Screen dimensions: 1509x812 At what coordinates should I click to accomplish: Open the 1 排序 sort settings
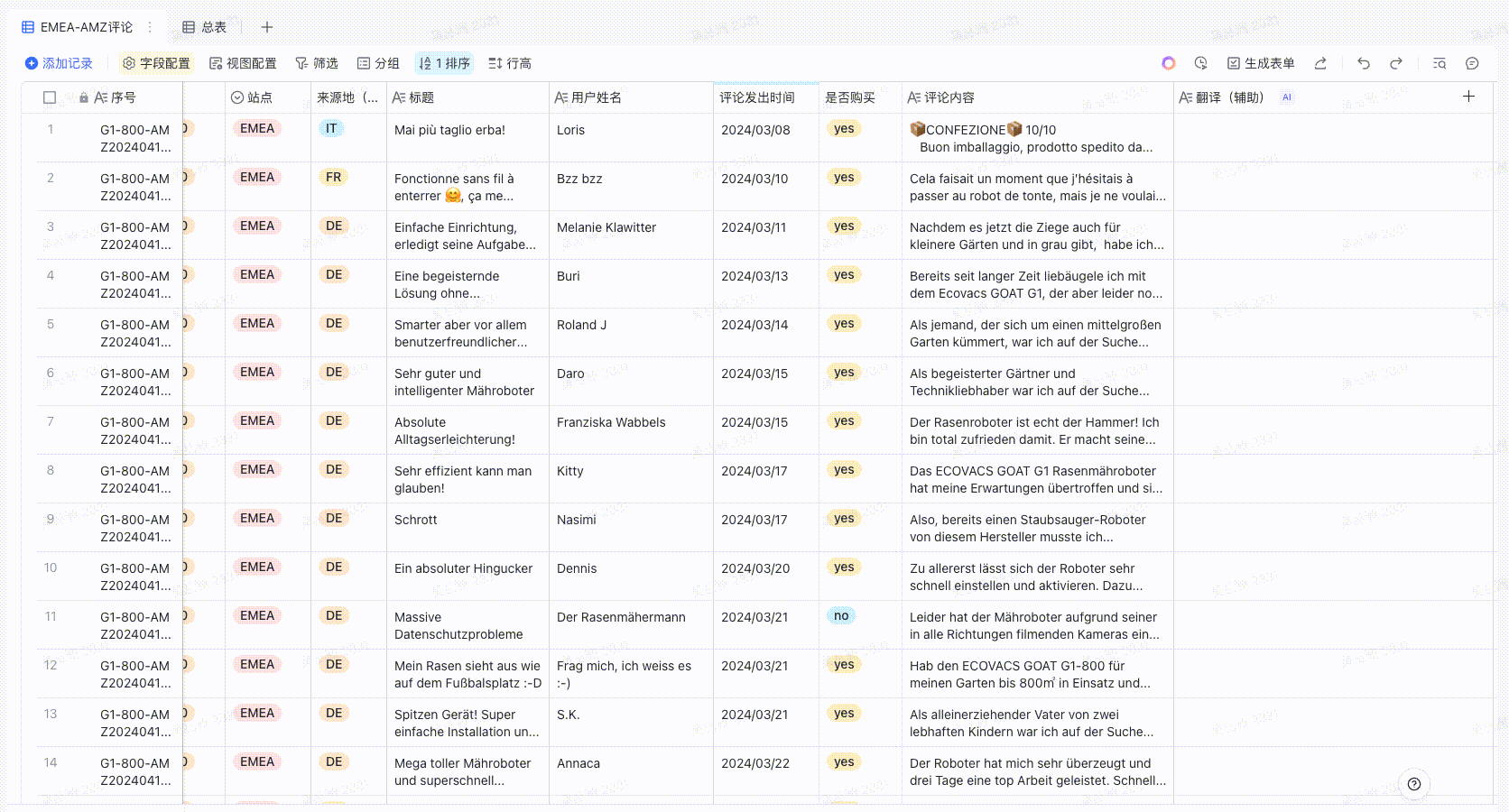444,63
